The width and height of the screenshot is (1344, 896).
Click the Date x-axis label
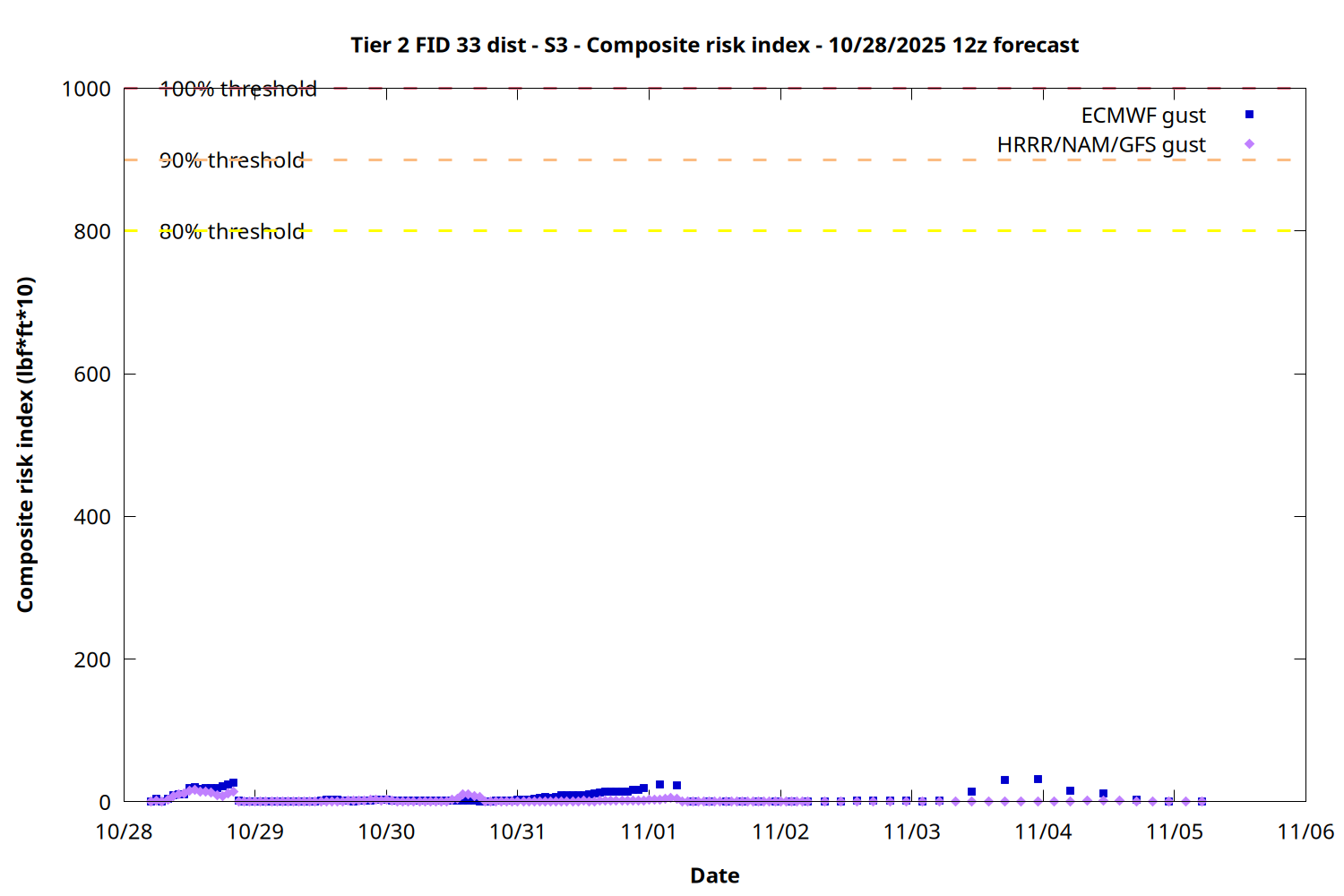click(x=714, y=875)
